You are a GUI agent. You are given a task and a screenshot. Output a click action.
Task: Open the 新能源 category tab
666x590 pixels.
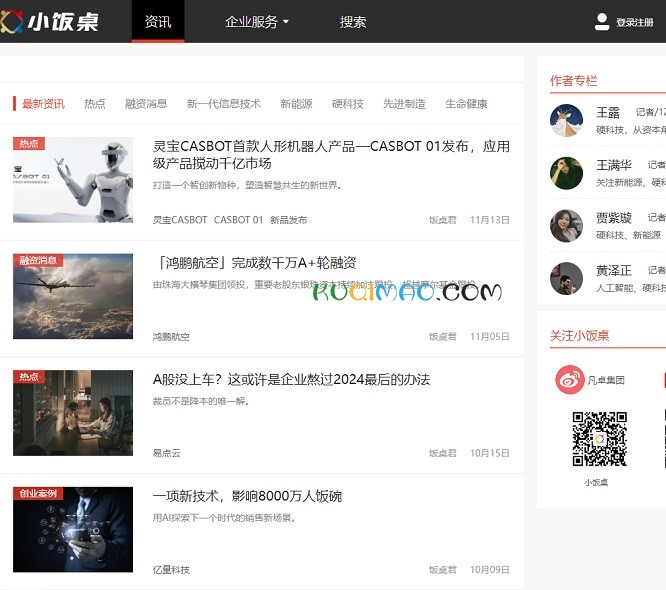[x=296, y=104]
